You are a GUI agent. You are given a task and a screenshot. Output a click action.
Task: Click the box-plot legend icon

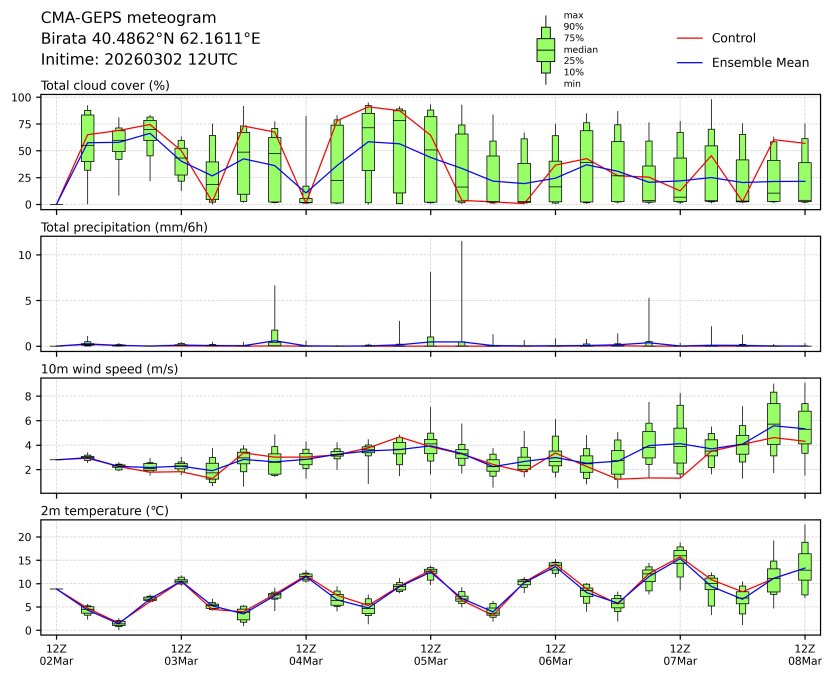[x=546, y=50]
